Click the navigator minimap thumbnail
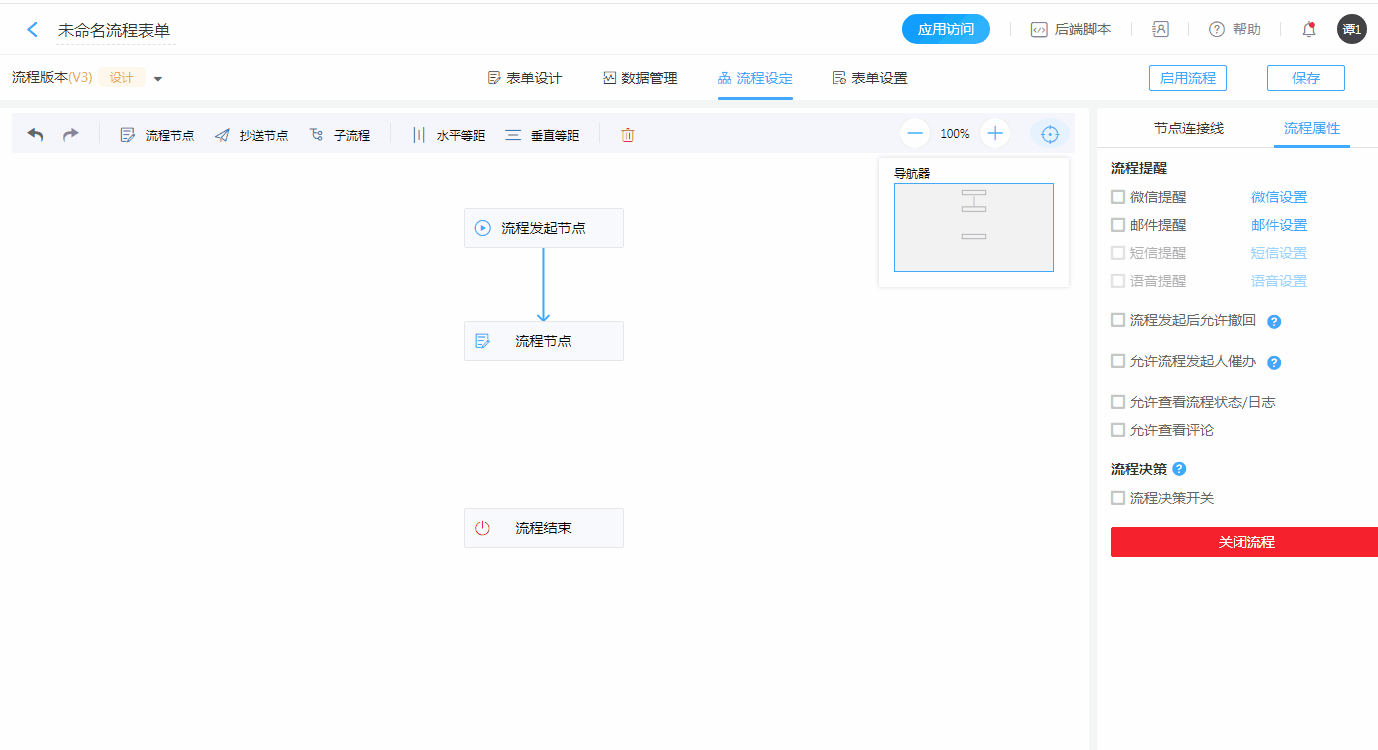The width and height of the screenshot is (1378, 750). click(x=973, y=227)
